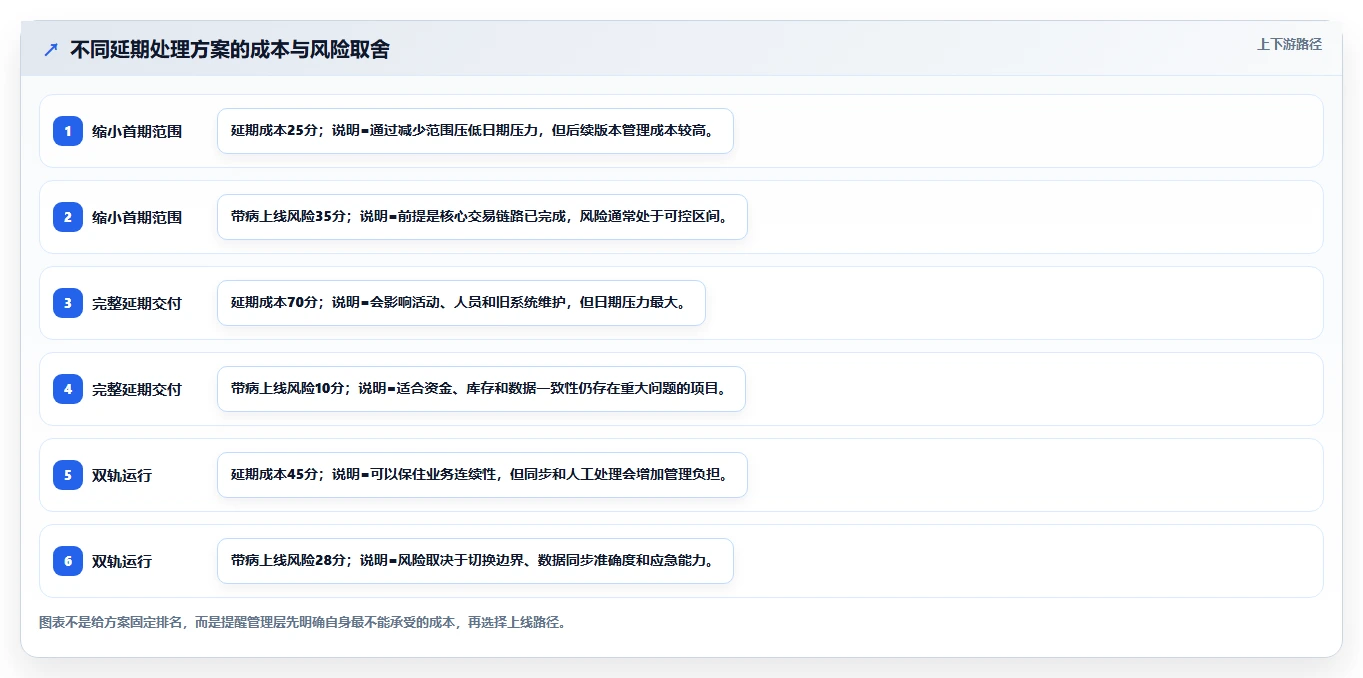Select step badge number 4
This screenshot has width=1363, height=678.
(x=68, y=389)
